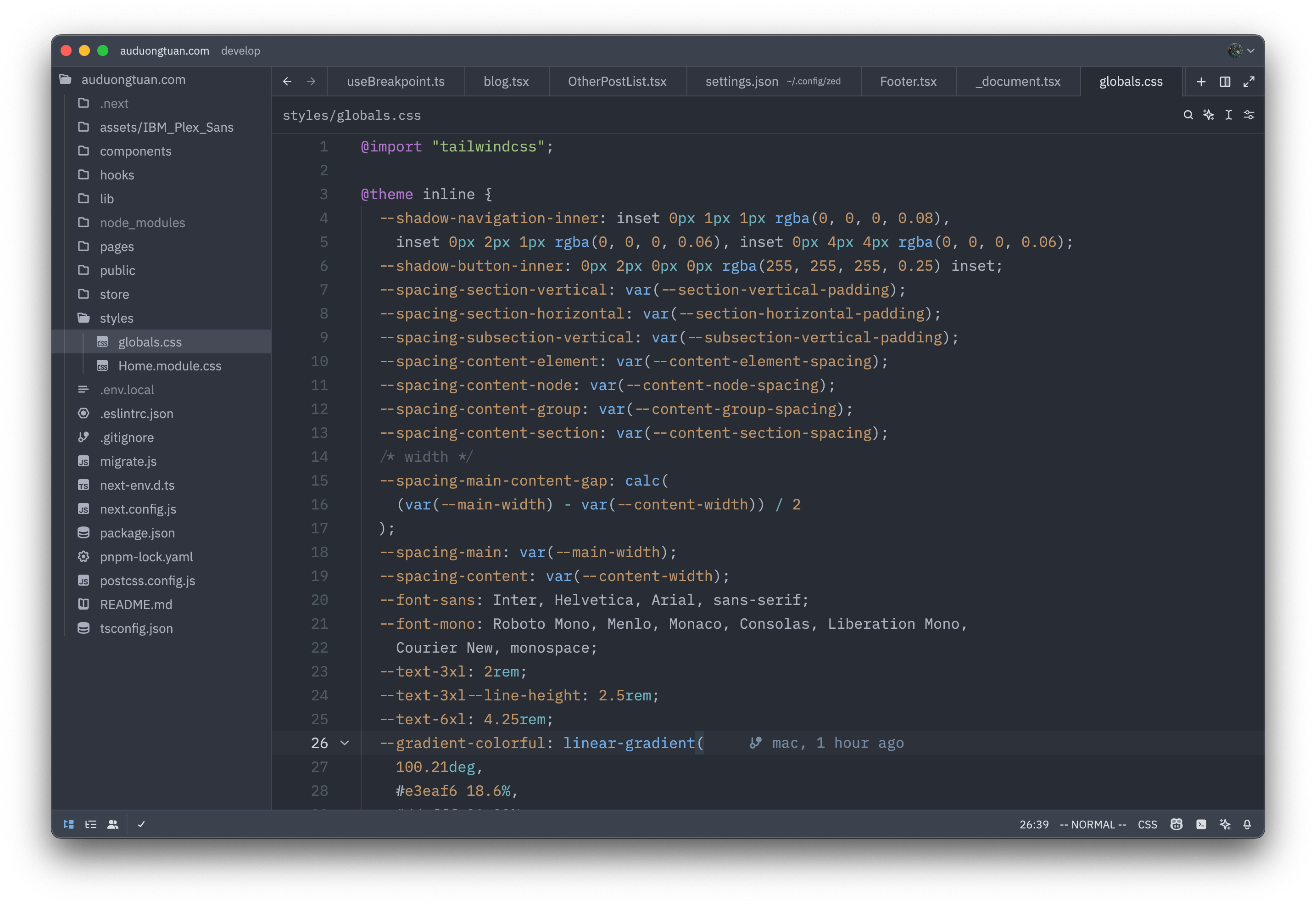Click the "mac, 1 hour ago" inline blame

[826, 743]
